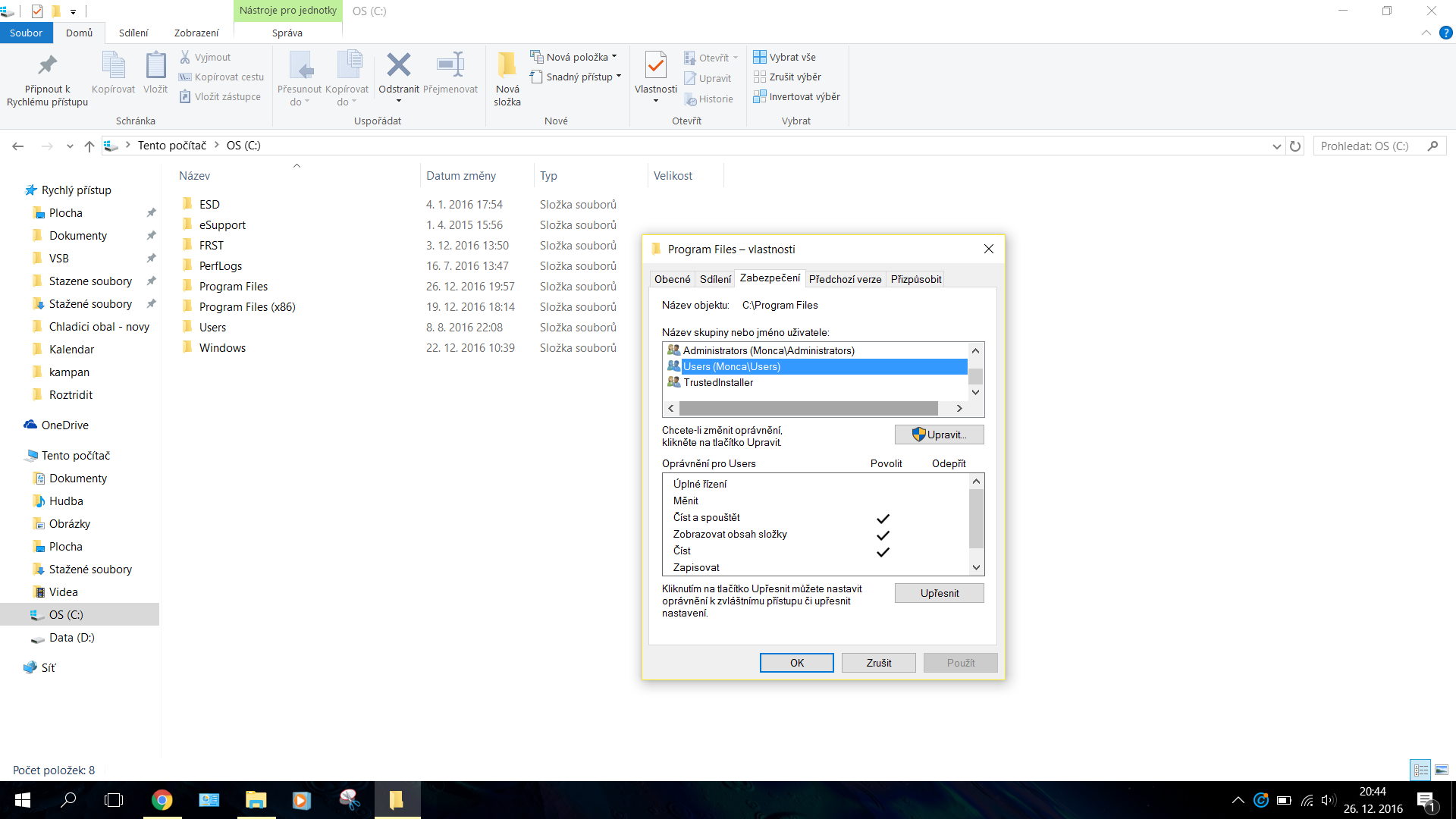Image resolution: width=1456 pixels, height=819 pixels.
Task: Click the horizontal scrollbar in the group list
Action: (x=808, y=408)
